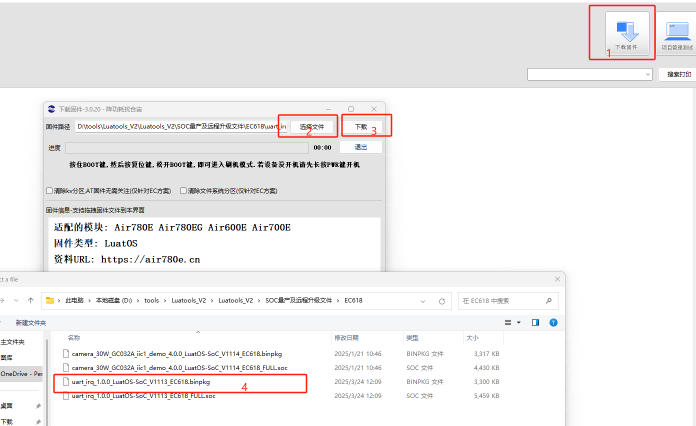Click the Luatools logo in the dialog title bar
The image size is (696, 426).
coord(51,109)
